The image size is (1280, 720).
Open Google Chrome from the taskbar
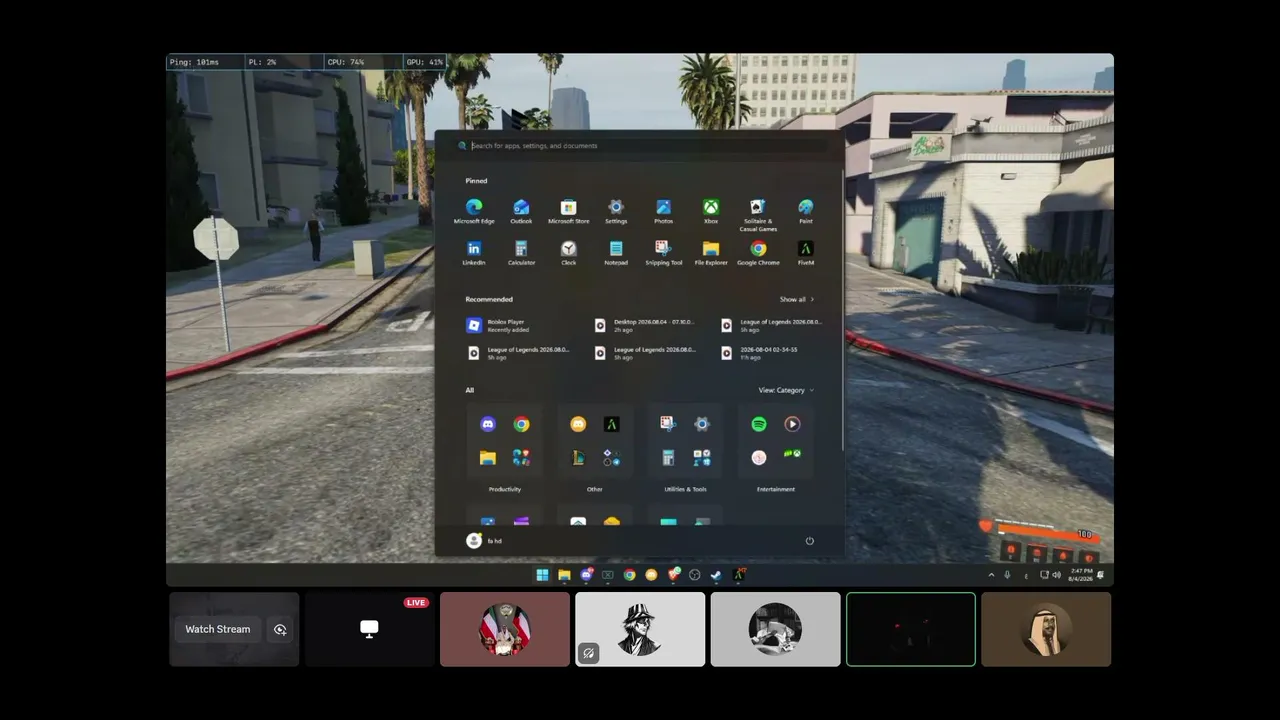click(629, 575)
